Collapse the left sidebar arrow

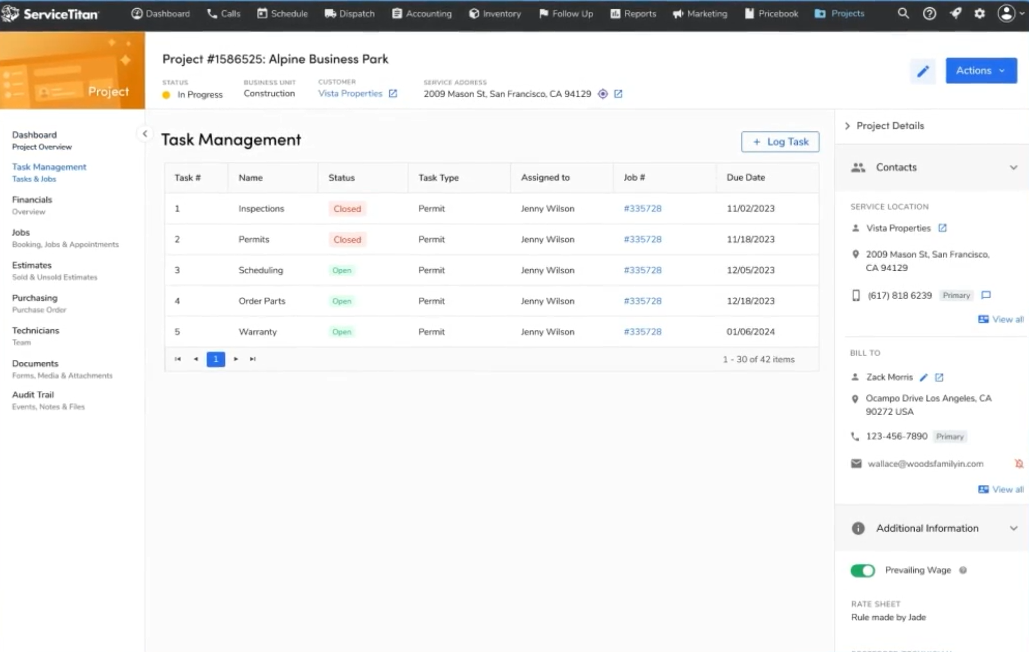coord(144,134)
